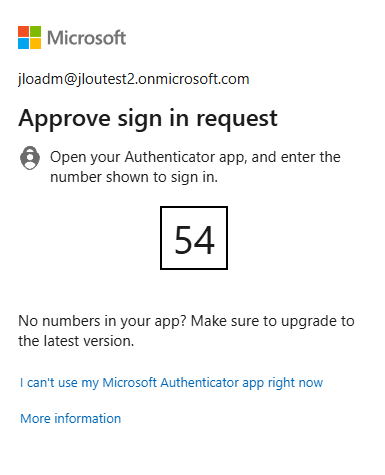
Task: Click the Microsoft four-square logo
Action: 30,38
